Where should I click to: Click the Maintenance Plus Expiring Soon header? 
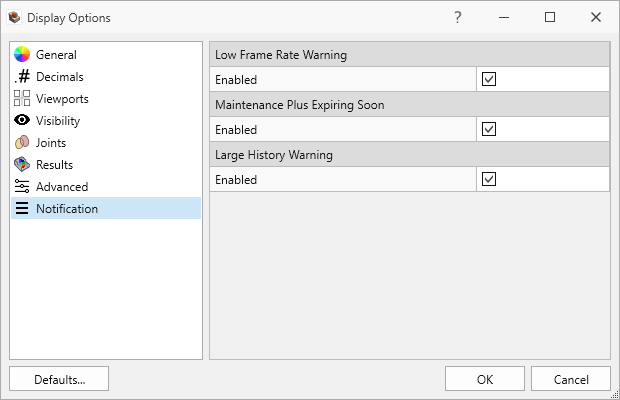coord(410,105)
